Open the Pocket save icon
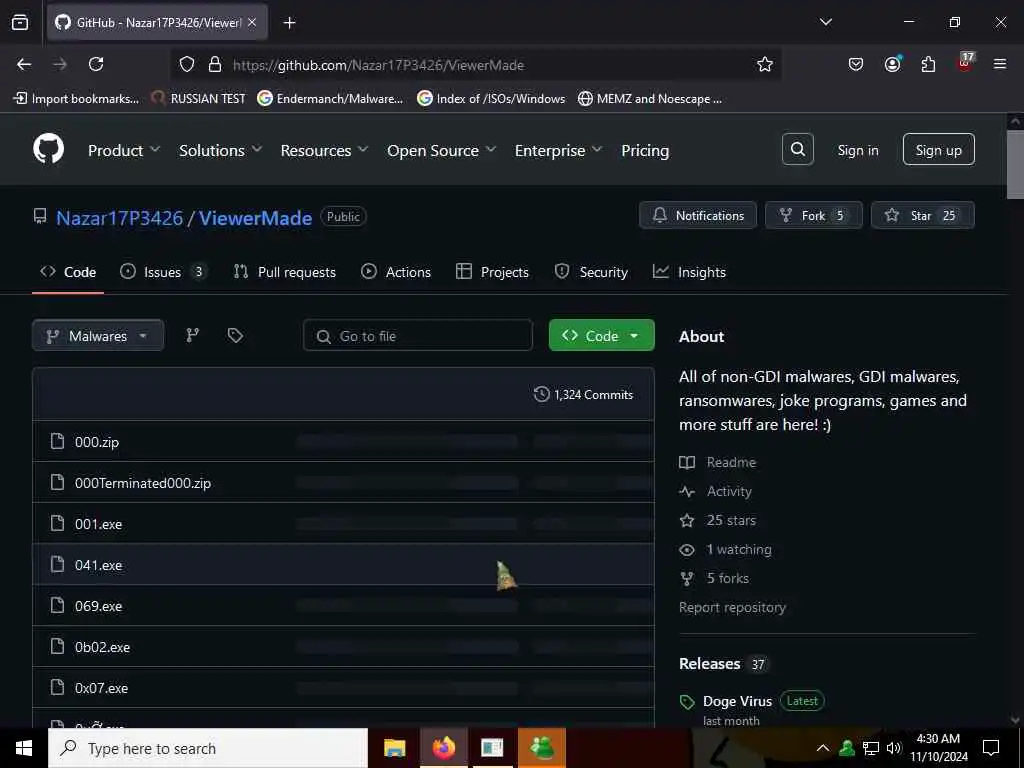 856,64
